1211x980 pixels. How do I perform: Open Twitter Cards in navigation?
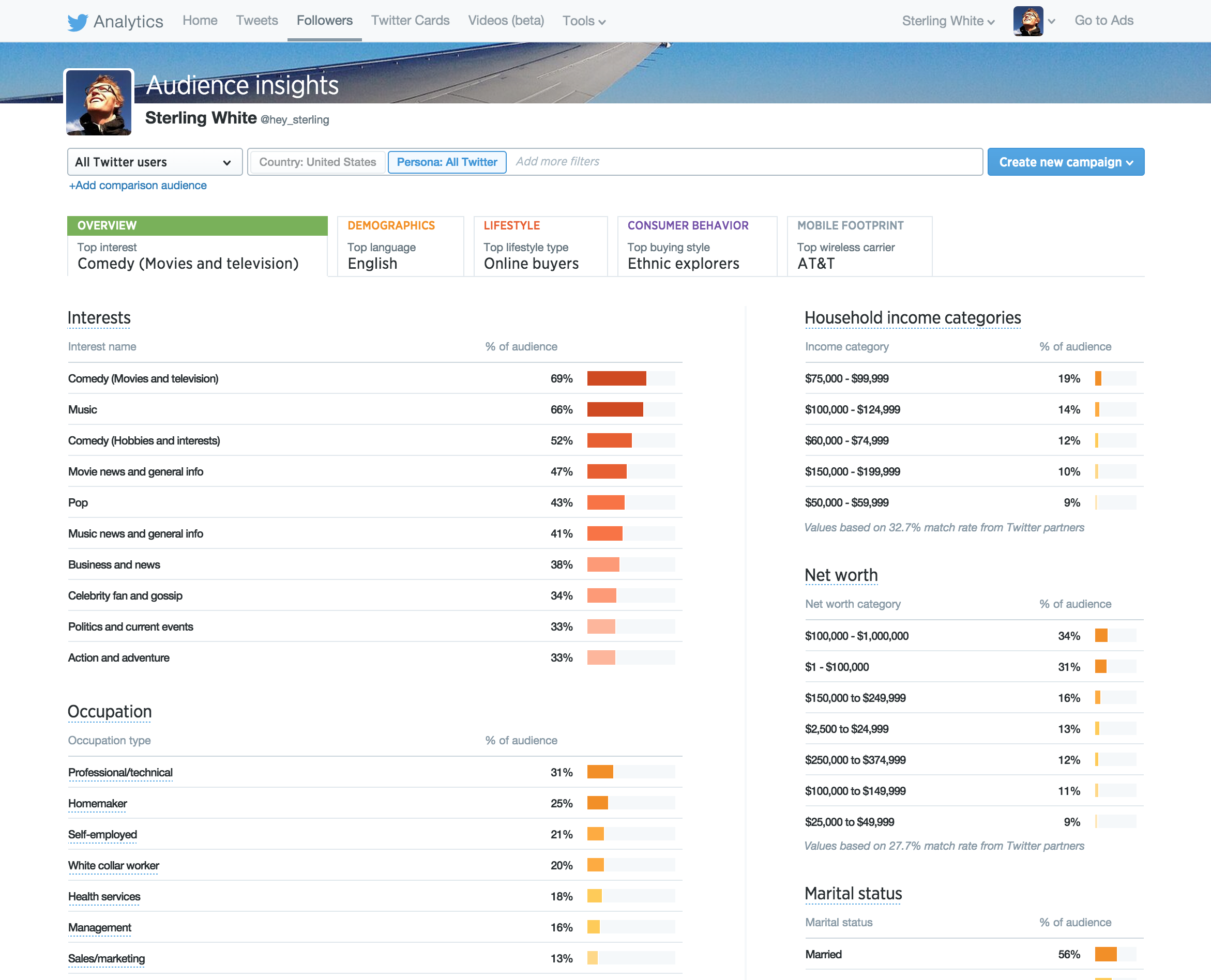410,20
